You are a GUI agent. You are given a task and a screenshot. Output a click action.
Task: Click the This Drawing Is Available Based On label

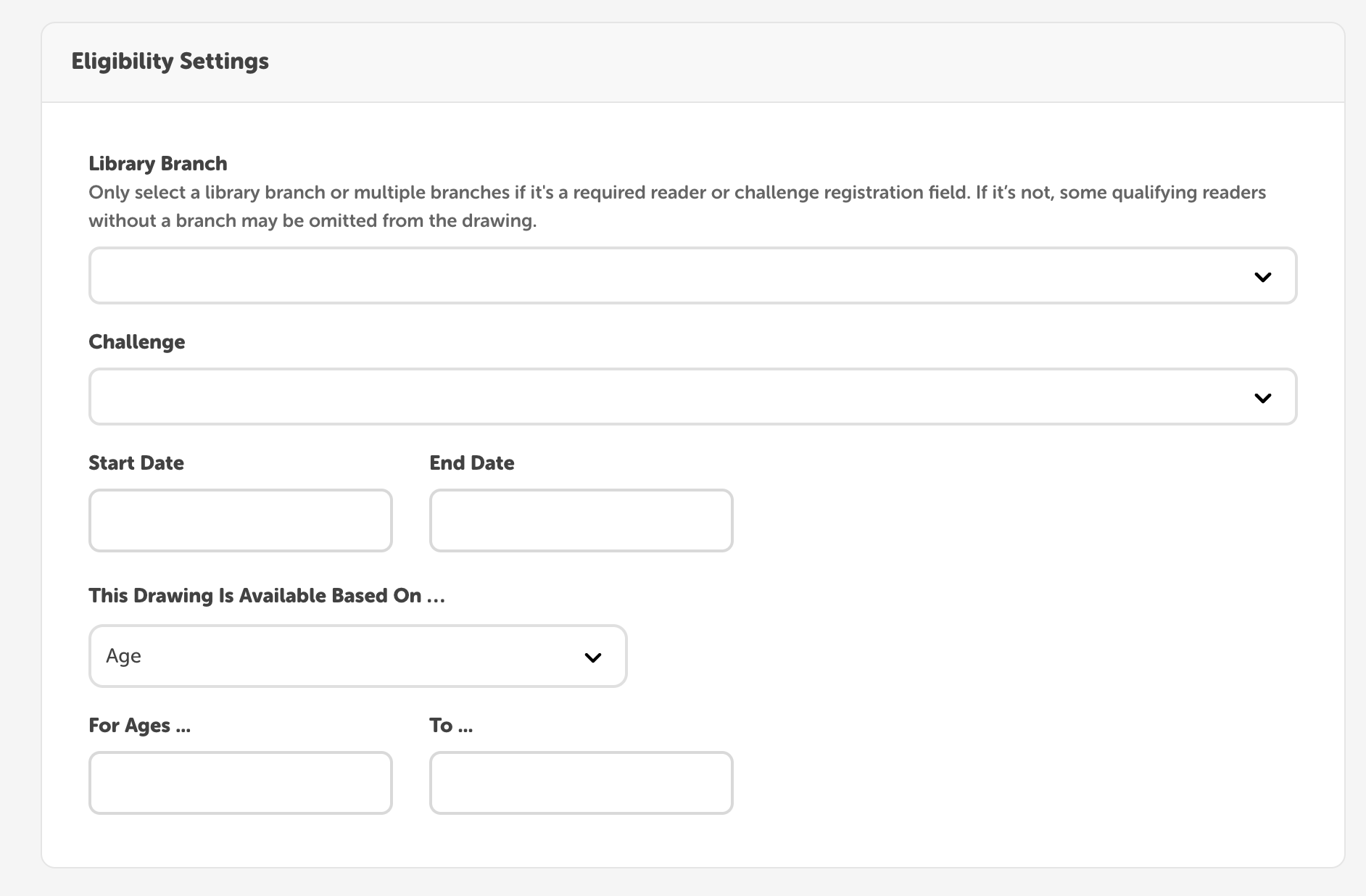267,596
